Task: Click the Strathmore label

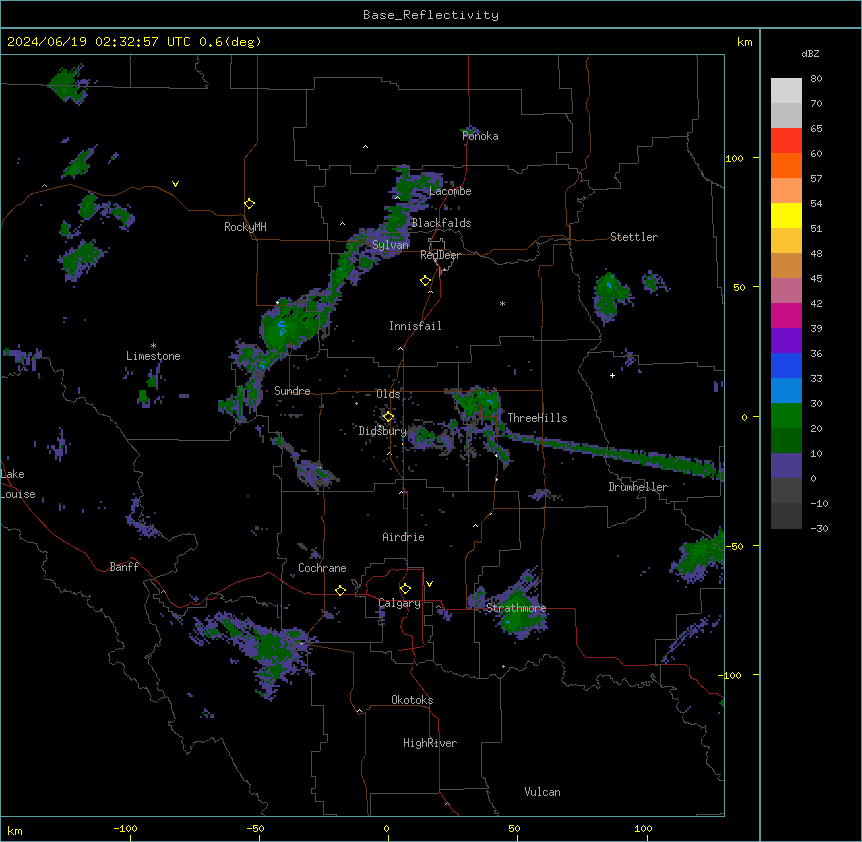Action: 516,608
